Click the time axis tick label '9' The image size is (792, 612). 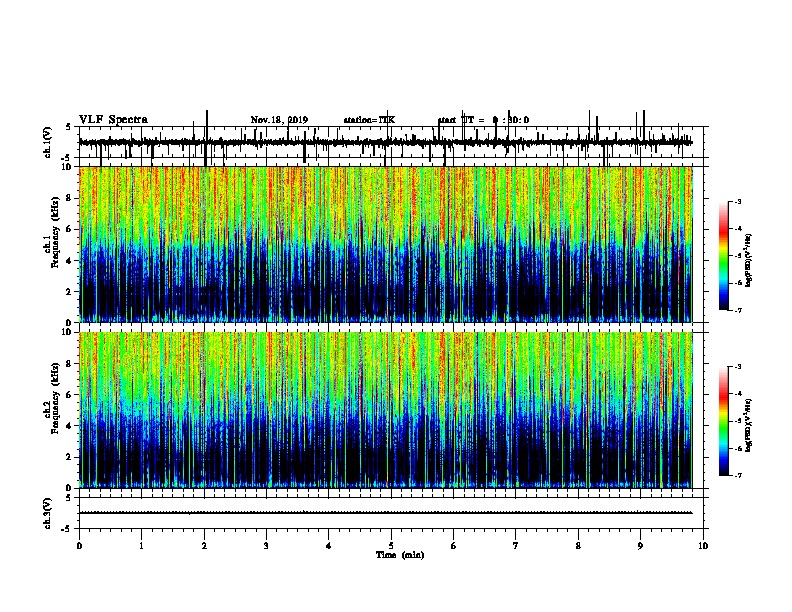(640, 546)
